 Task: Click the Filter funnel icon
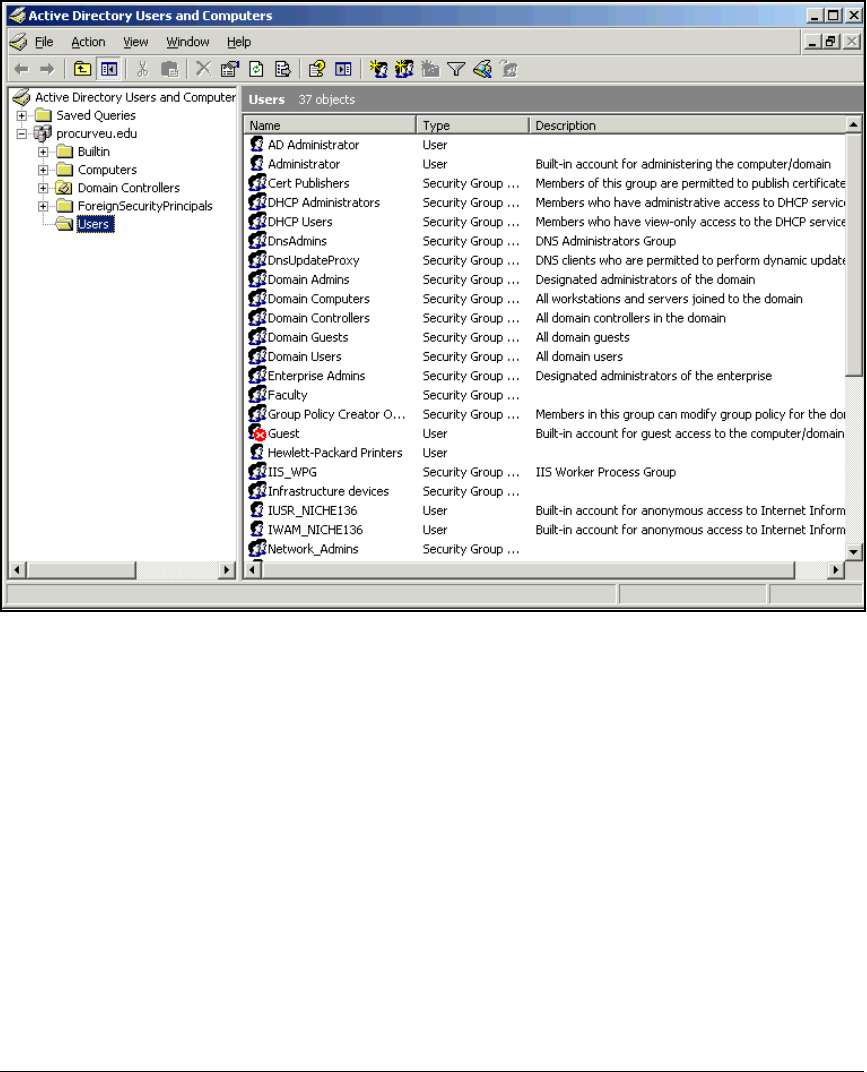point(456,69)
